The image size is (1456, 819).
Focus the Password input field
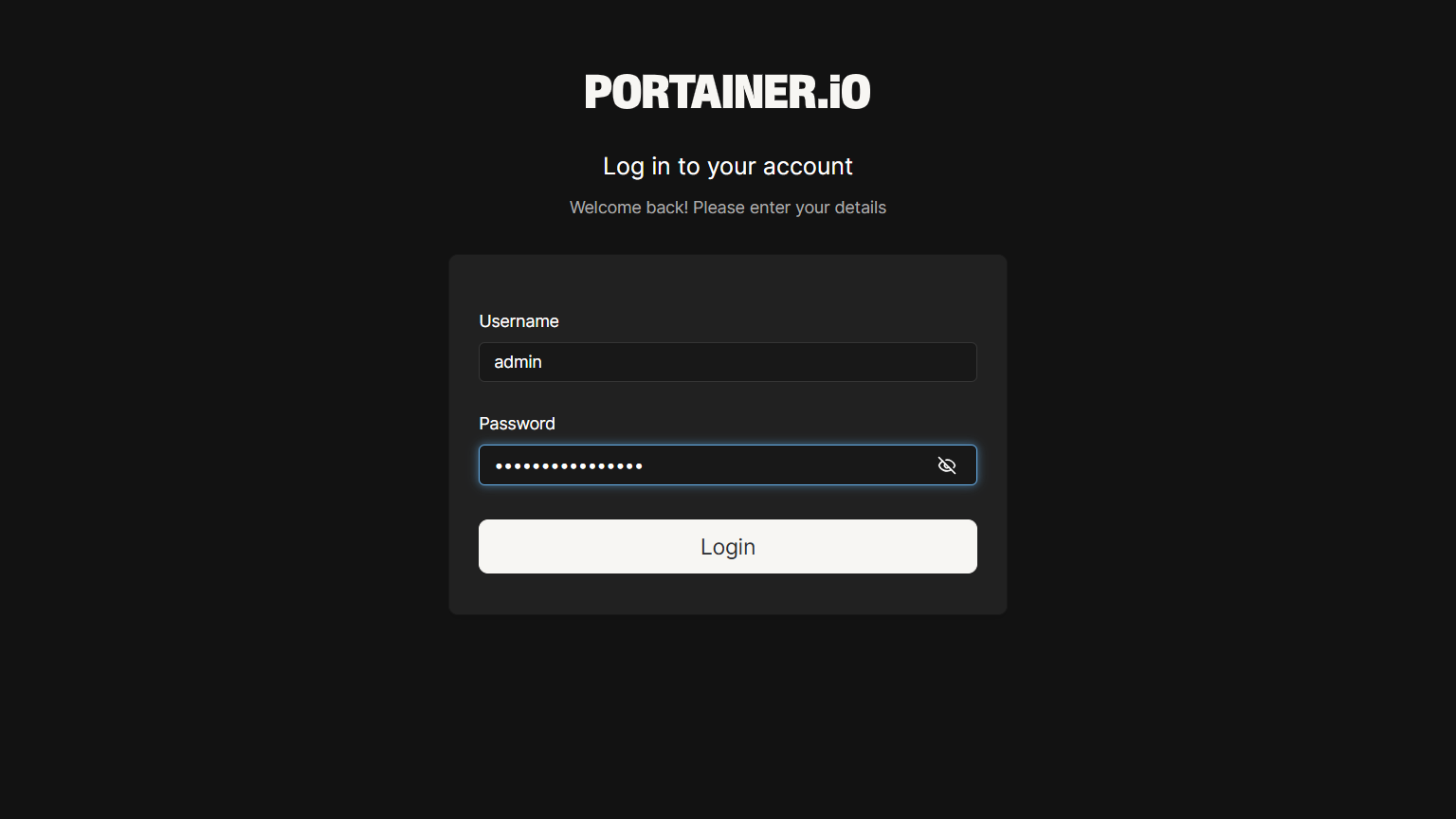pos(727,465)
